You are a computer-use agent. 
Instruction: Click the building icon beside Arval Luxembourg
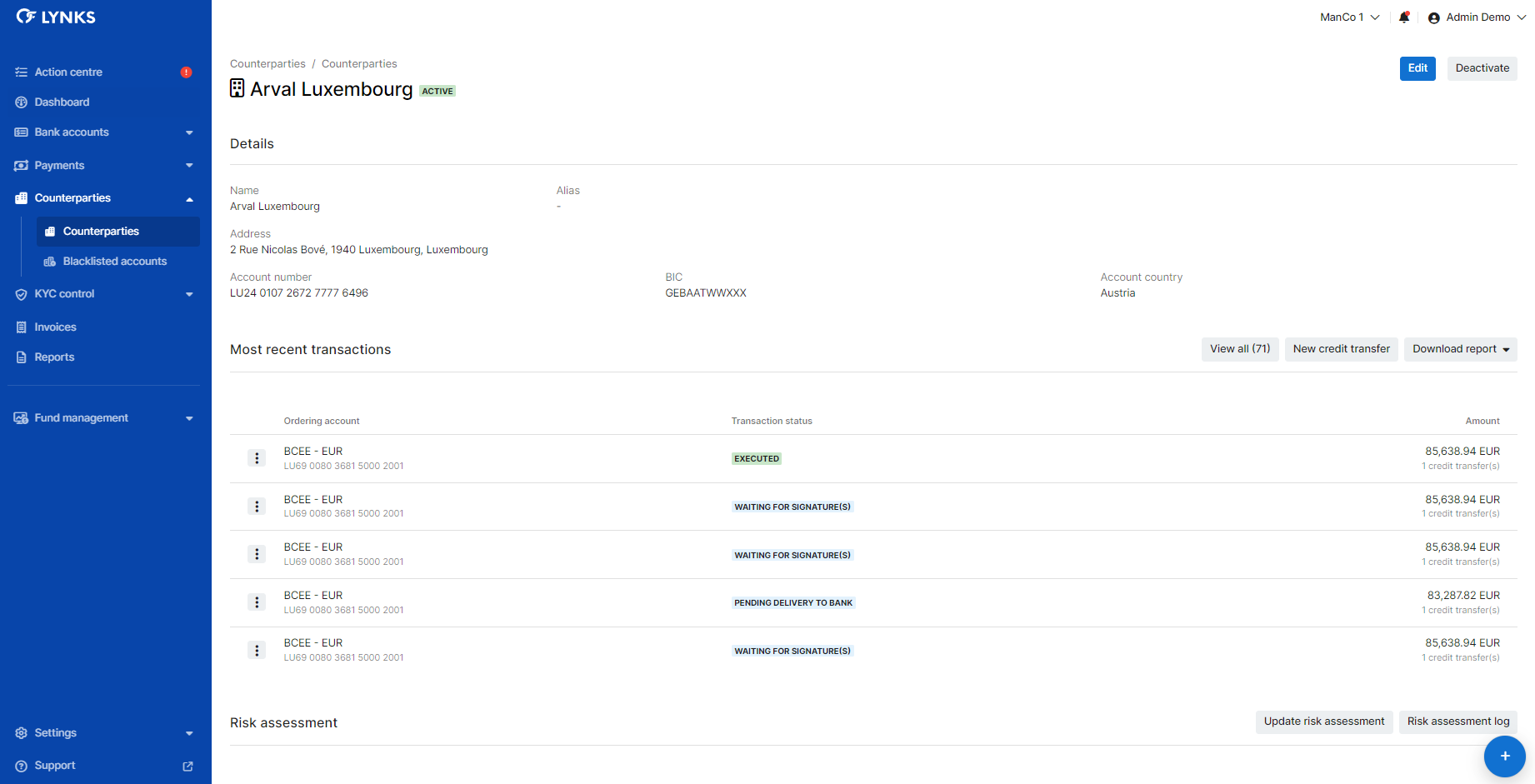point(237,88)
